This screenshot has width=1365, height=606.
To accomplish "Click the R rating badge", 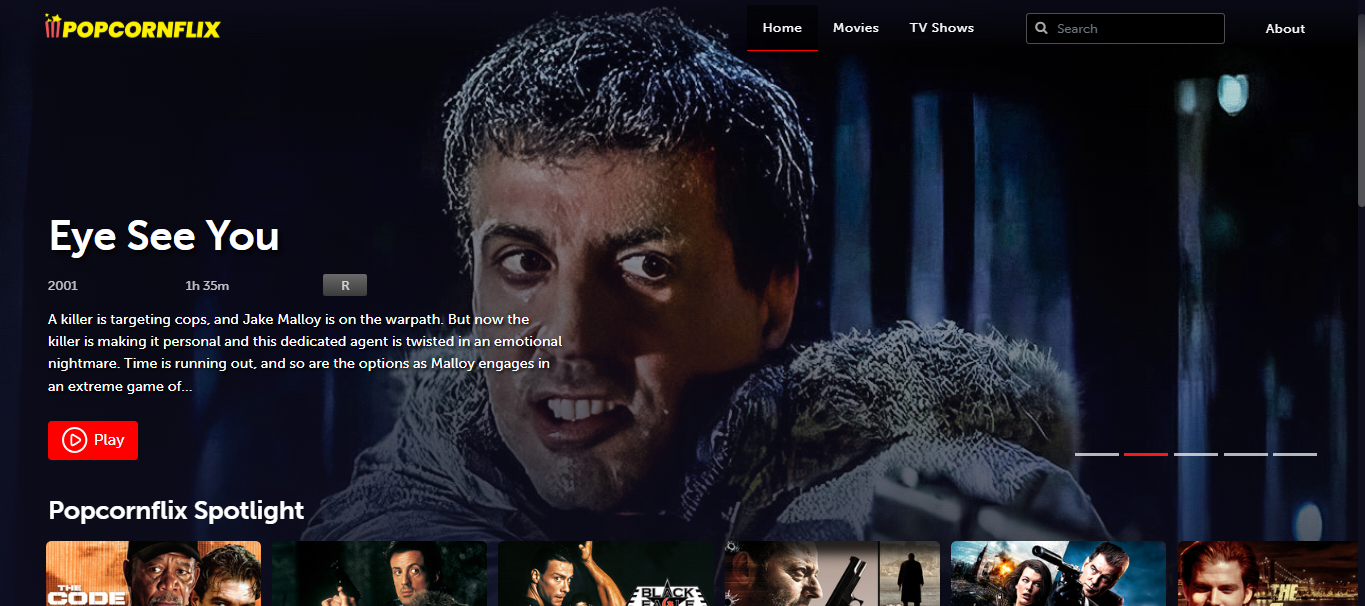I will pos(345,285).
